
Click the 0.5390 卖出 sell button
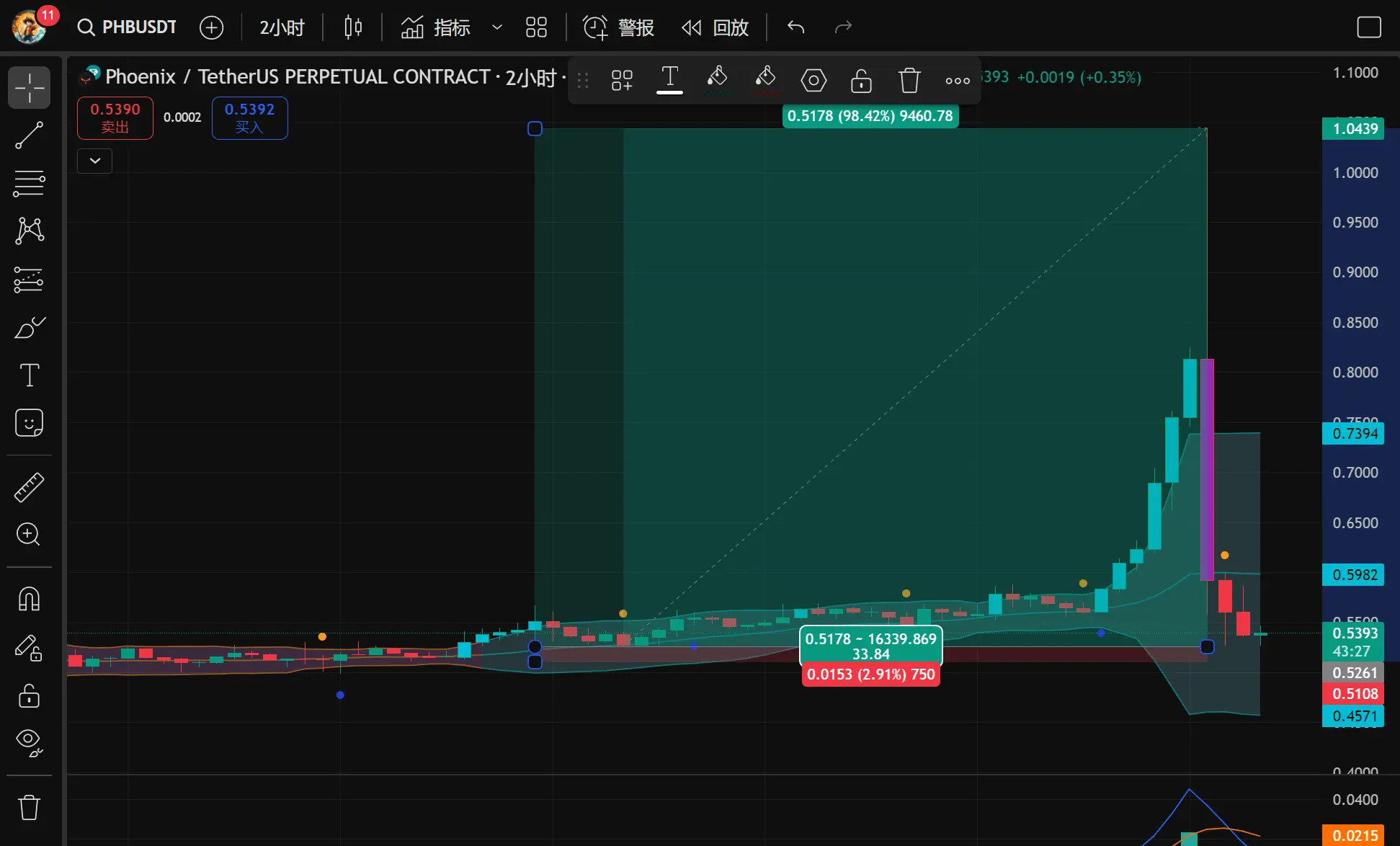coord(115,117)
